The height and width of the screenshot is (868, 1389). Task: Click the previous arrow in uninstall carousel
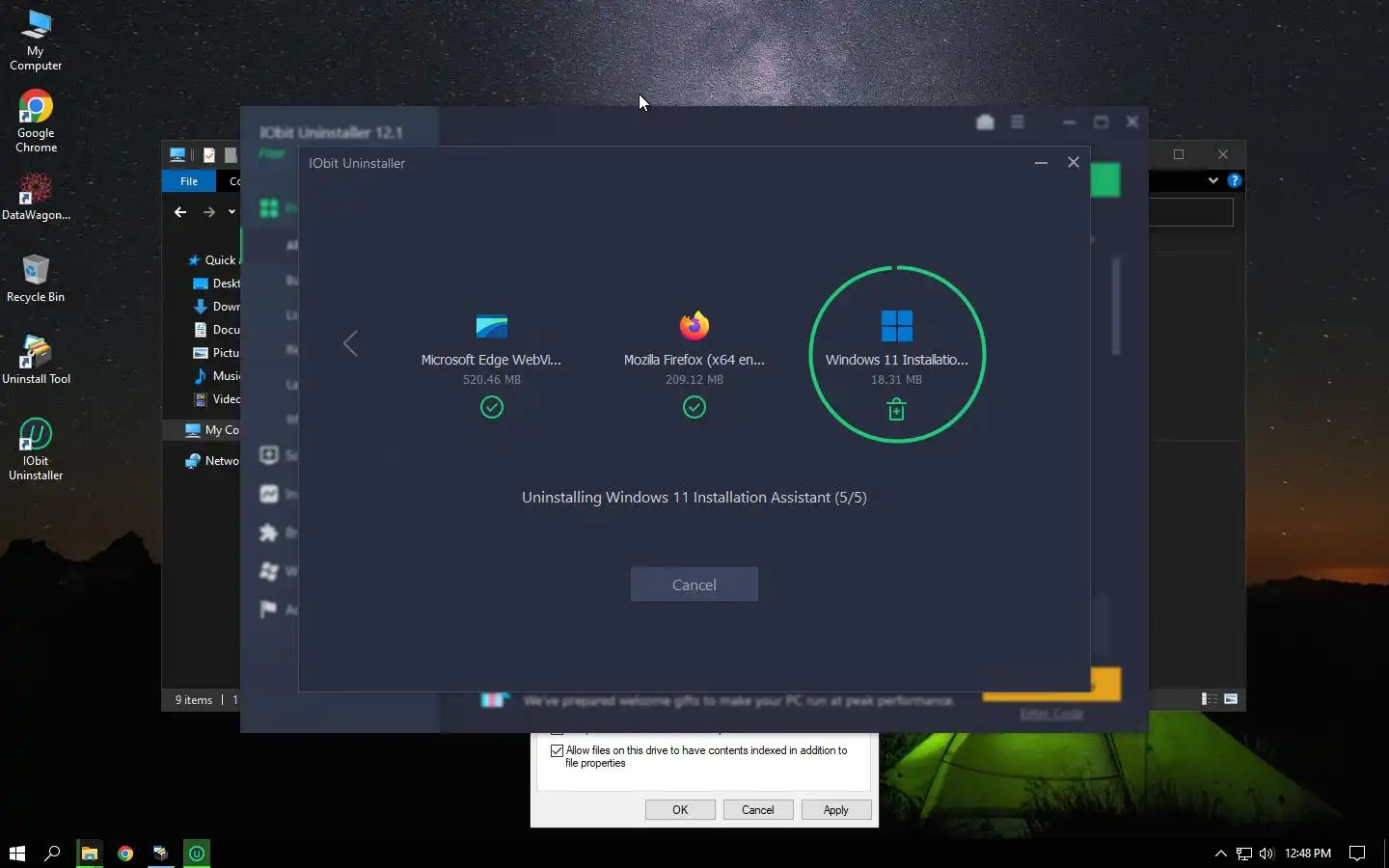[350, 343]
